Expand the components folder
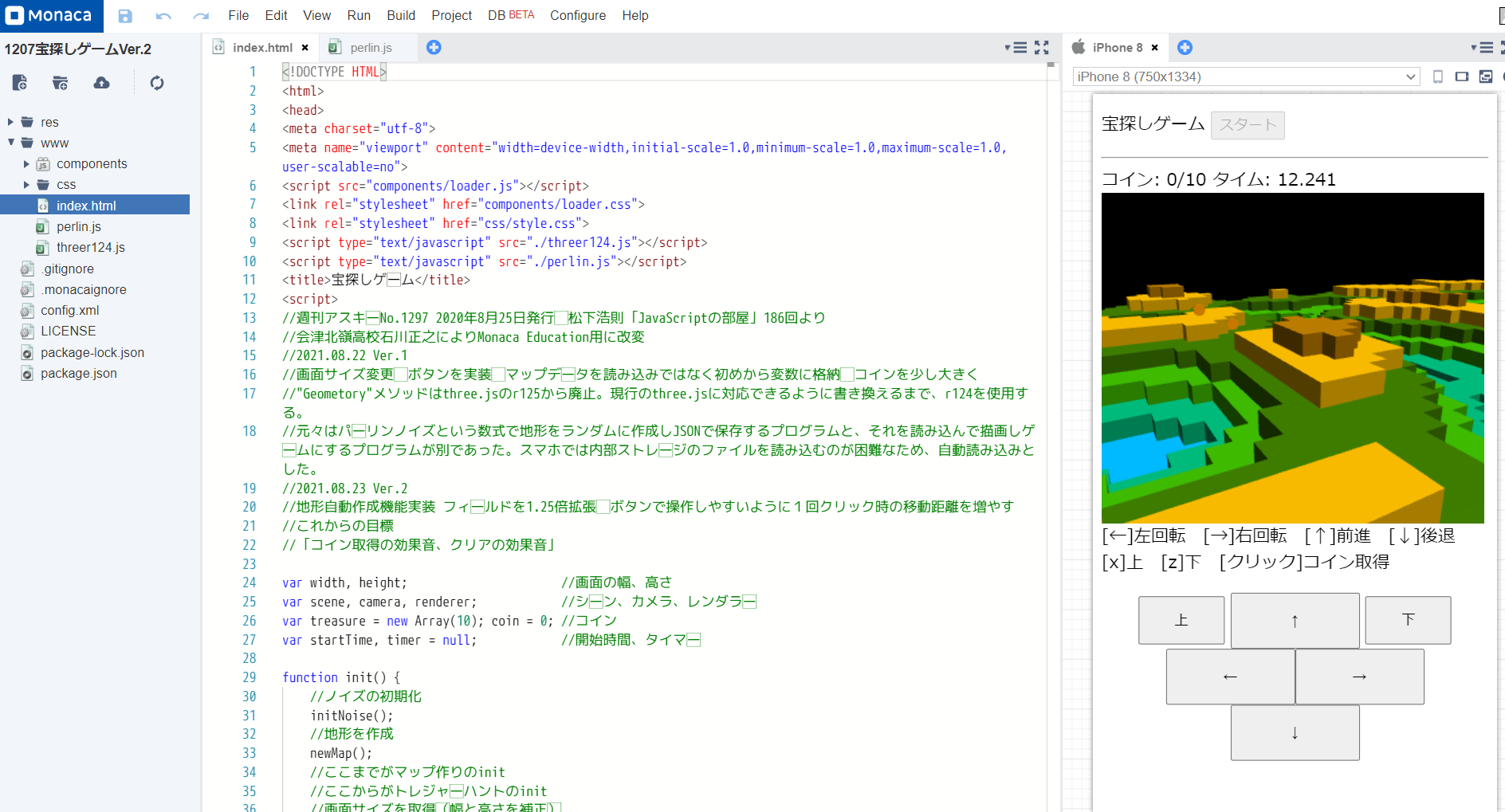 pos(26,163)
